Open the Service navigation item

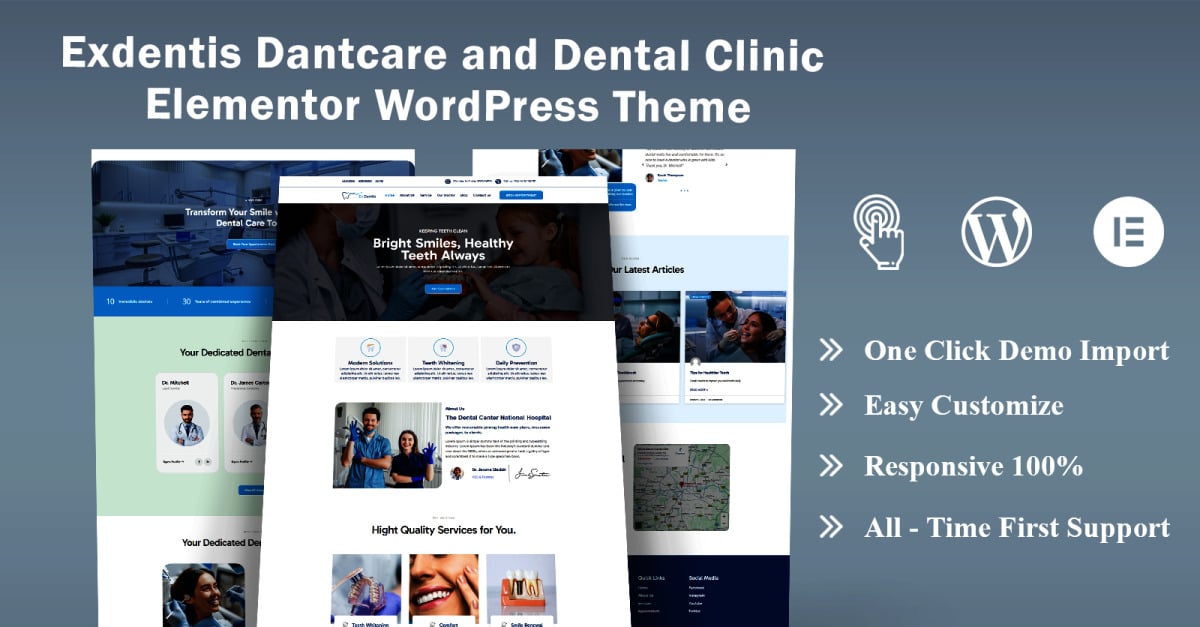pos(426,195)
